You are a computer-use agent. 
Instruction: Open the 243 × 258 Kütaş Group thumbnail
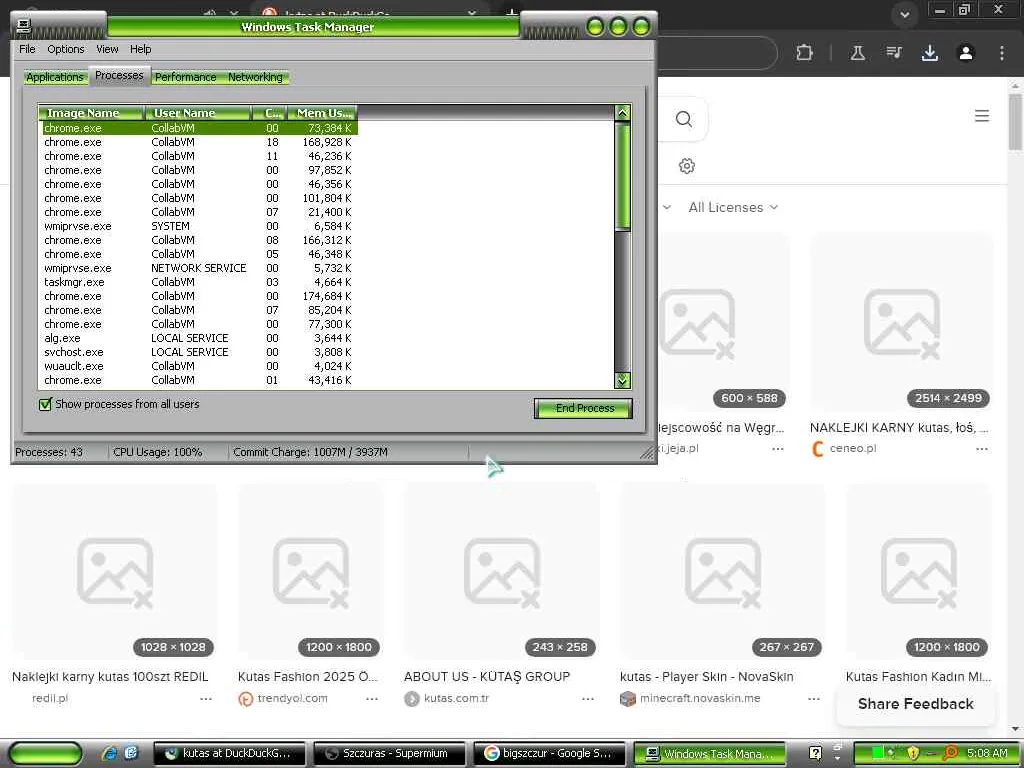click(x=501, y=572)
